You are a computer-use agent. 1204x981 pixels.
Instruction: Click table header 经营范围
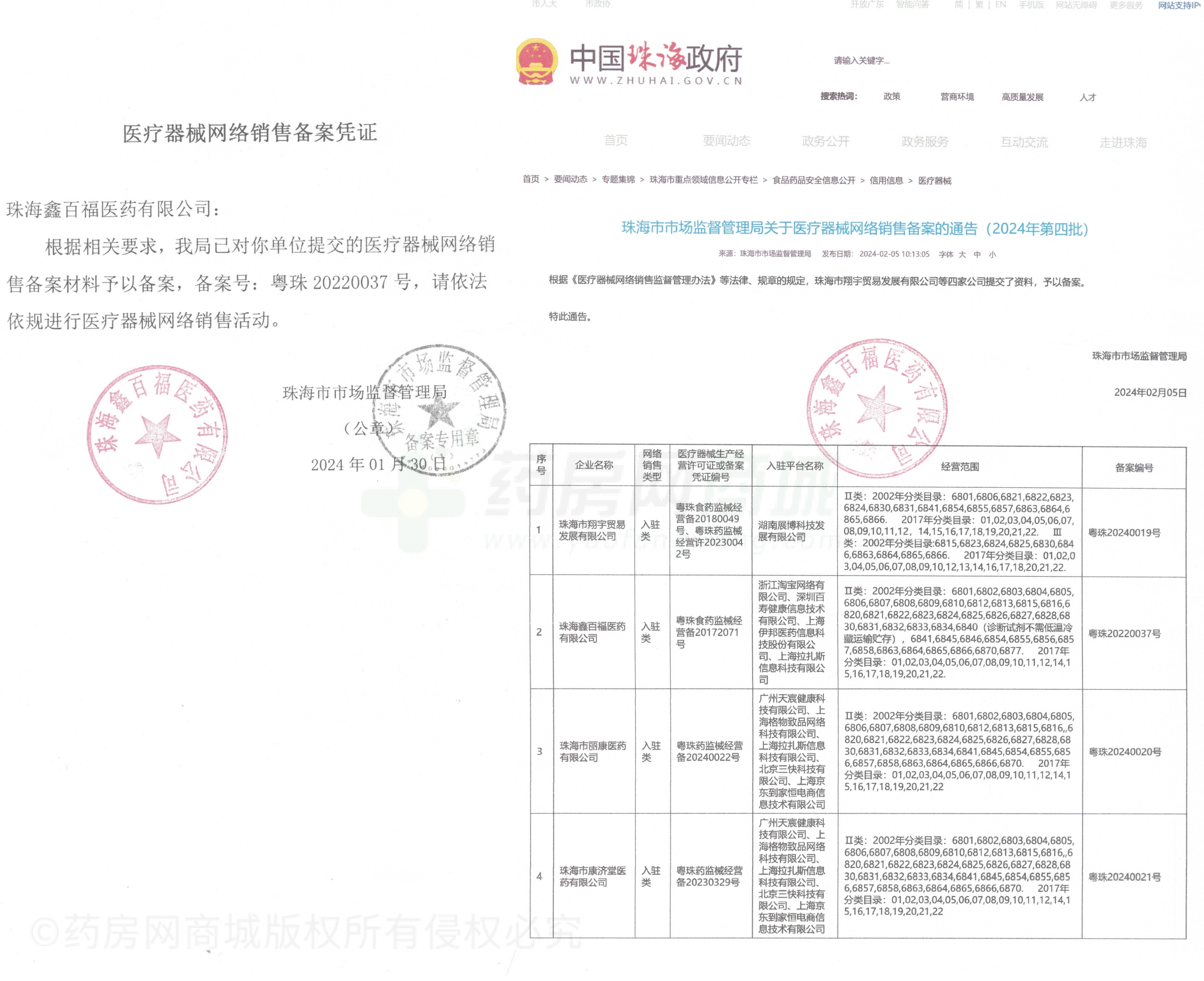click(x=959, y=467)
